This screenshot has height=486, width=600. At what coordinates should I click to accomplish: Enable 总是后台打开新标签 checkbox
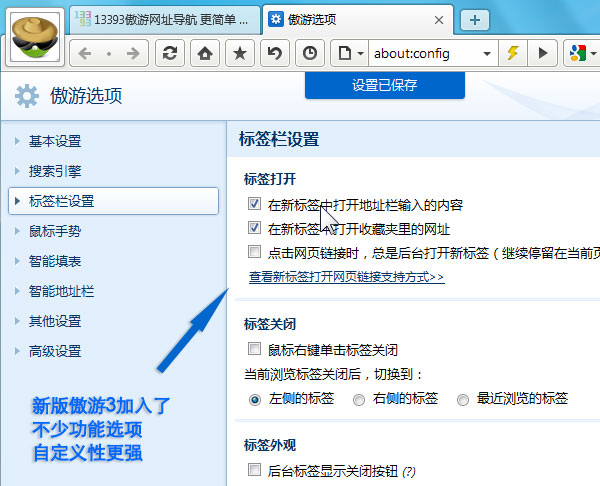click(254, 252)
